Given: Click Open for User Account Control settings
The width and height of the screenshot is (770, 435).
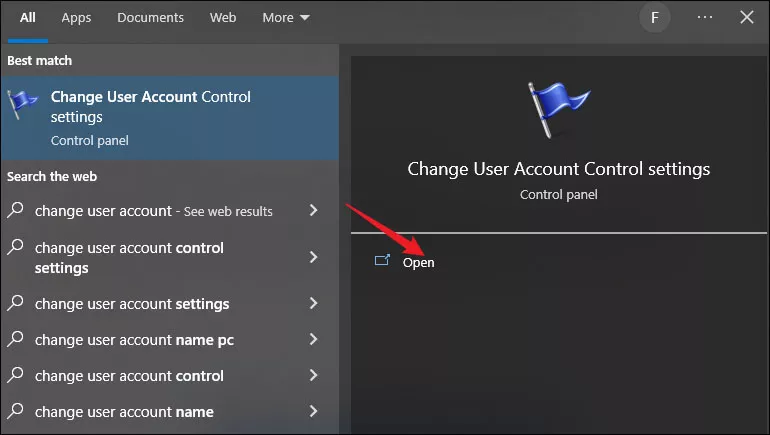Looking at the screenshot, I should pyautogui.click(x=418, y=263).
